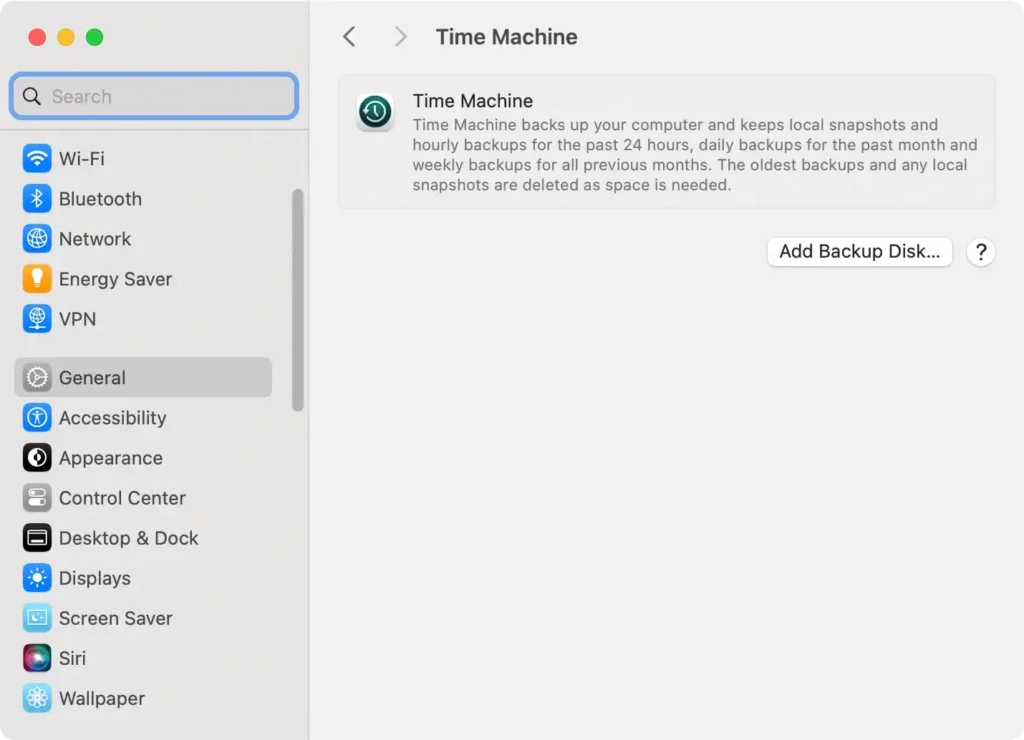
Task: Click the green zoom window button
Action: [x=95, y=37]
